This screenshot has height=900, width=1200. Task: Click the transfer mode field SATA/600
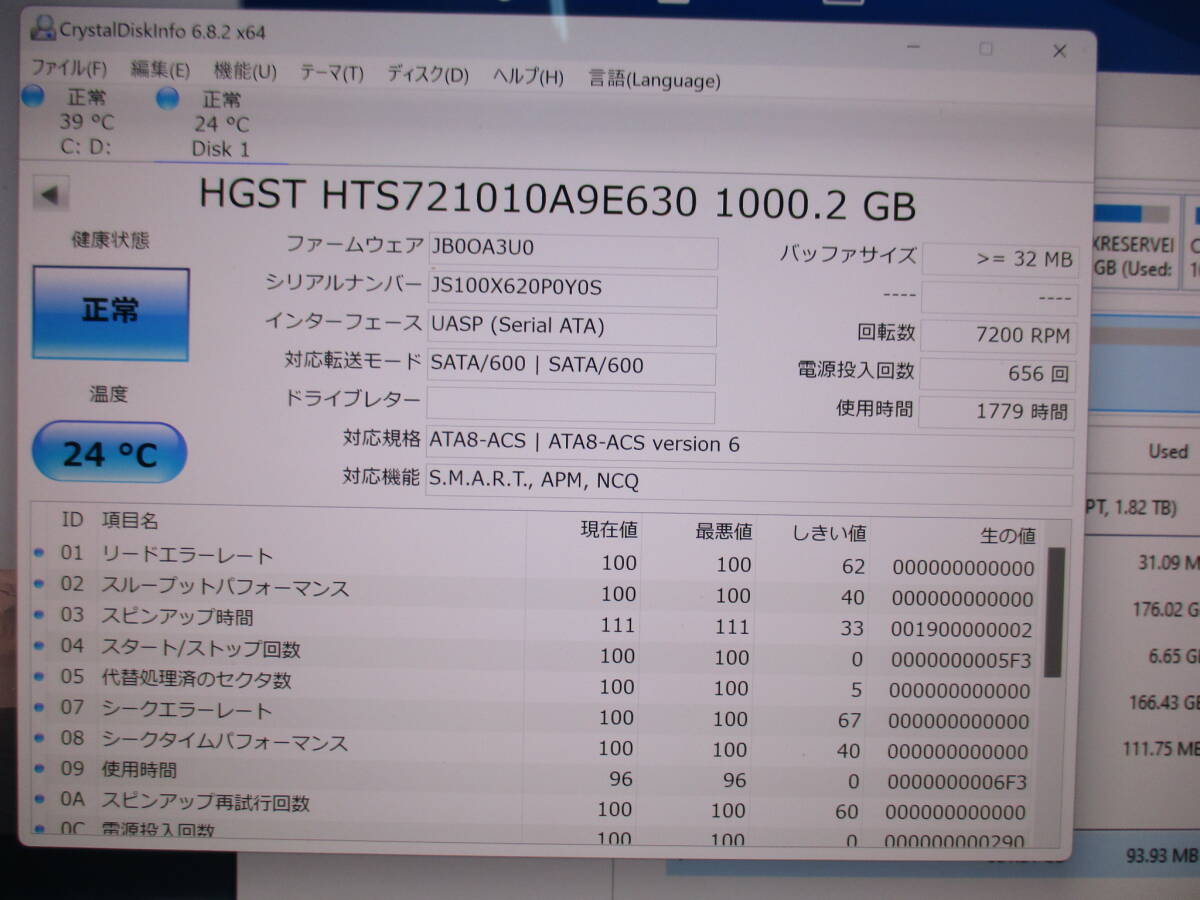tap(572, 367)
